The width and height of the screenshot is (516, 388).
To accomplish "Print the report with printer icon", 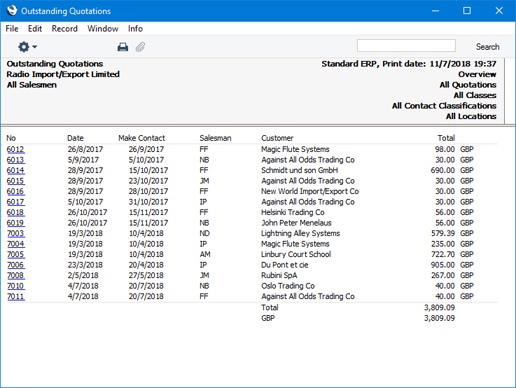I will 123,47.
